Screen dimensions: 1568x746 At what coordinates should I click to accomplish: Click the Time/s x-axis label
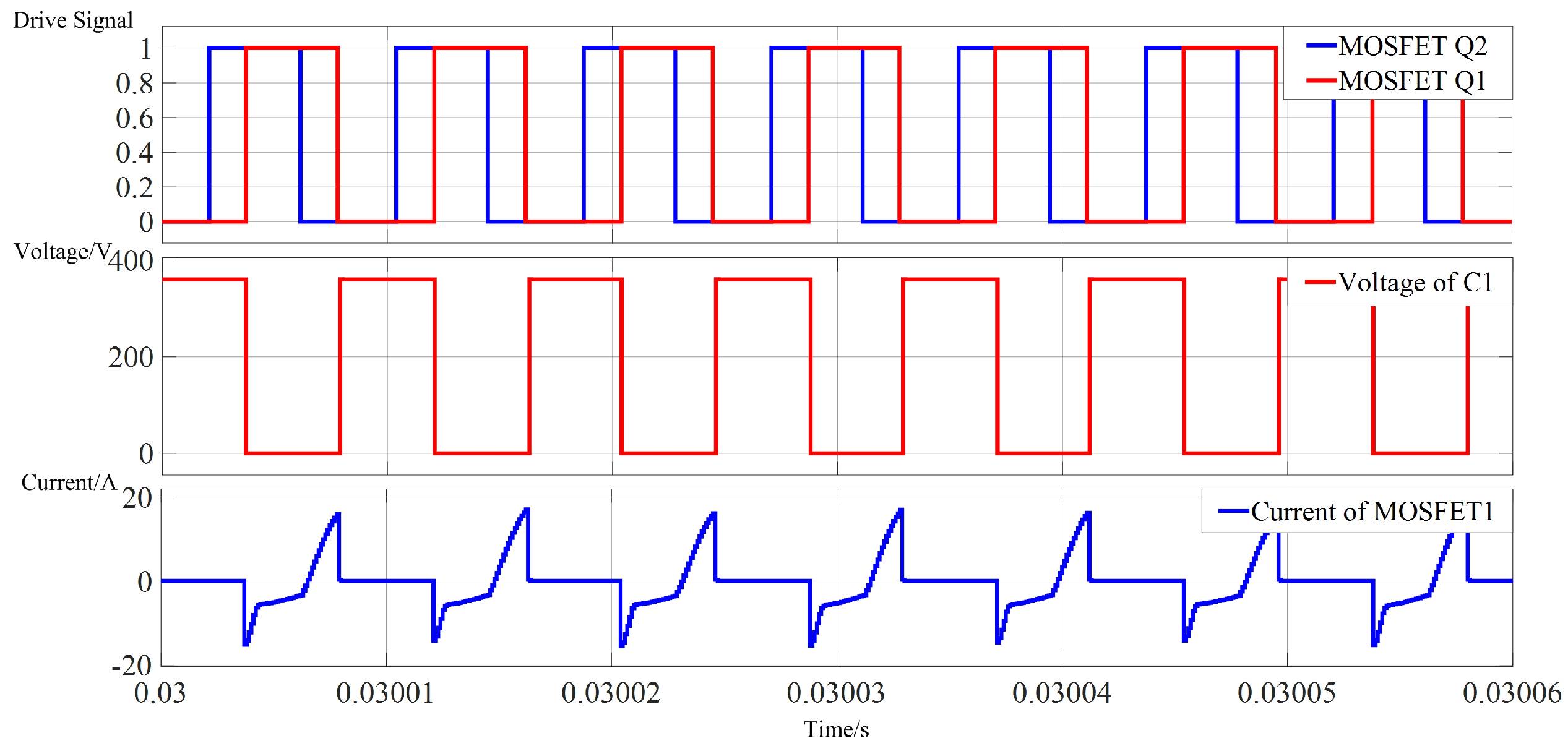(836, 729)
